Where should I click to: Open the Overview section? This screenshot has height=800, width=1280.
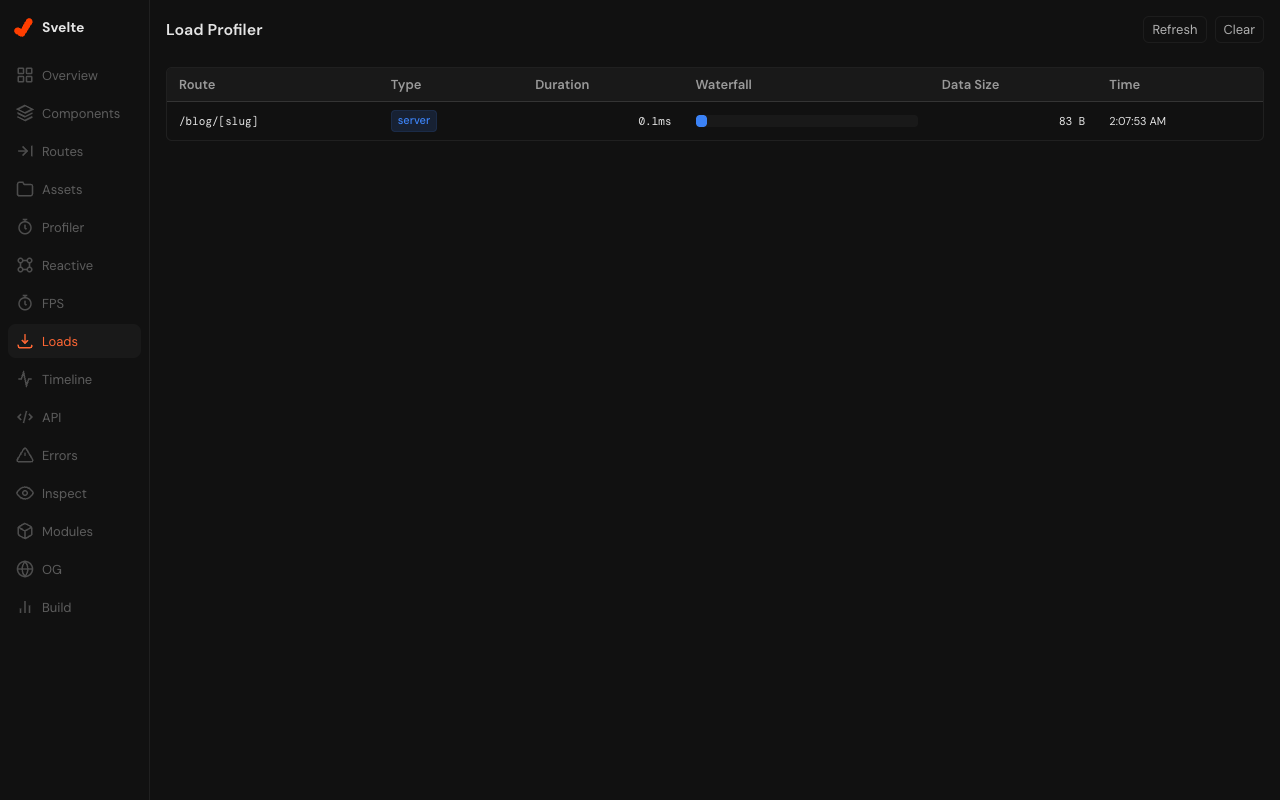coord(74,75)
